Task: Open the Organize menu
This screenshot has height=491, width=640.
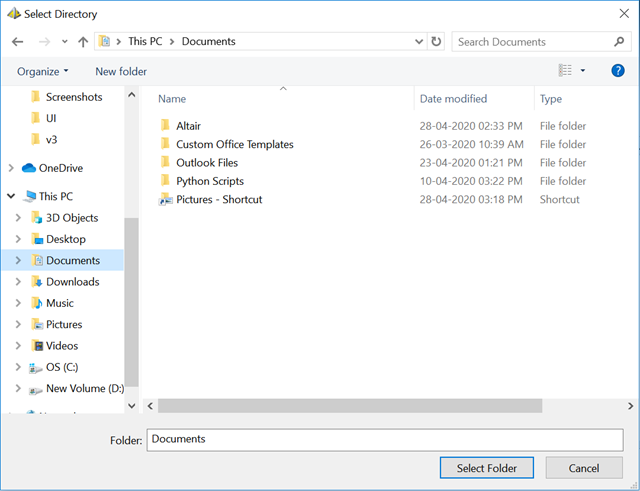Action: 43,71
